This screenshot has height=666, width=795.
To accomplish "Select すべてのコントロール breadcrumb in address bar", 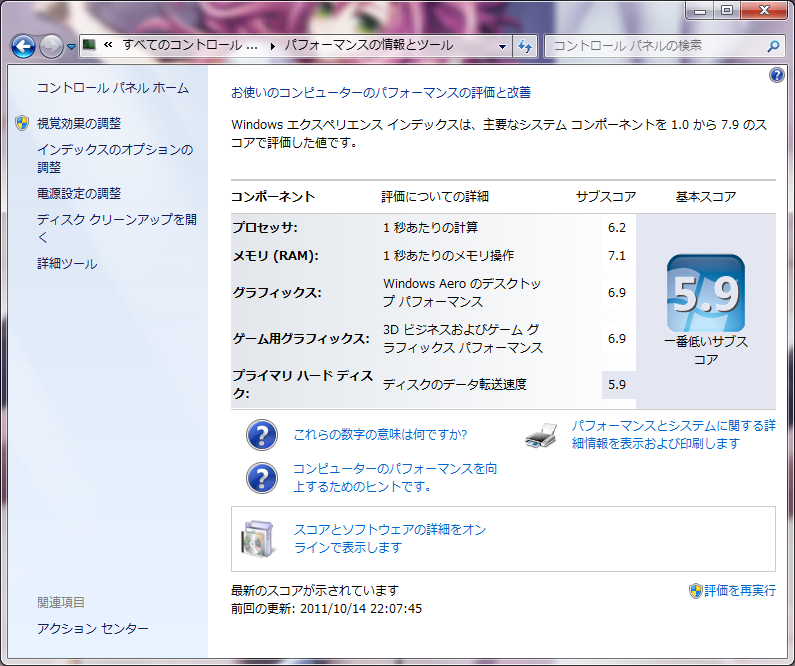I will pyautogui.click(x=190, y=45).
